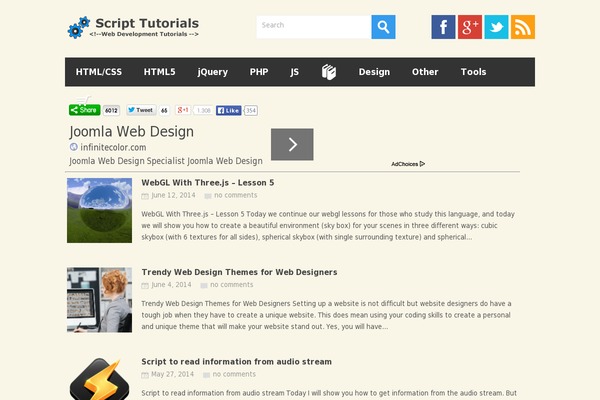
Task: Click no comments under WebGL lesson
Action: coord(236,195)
